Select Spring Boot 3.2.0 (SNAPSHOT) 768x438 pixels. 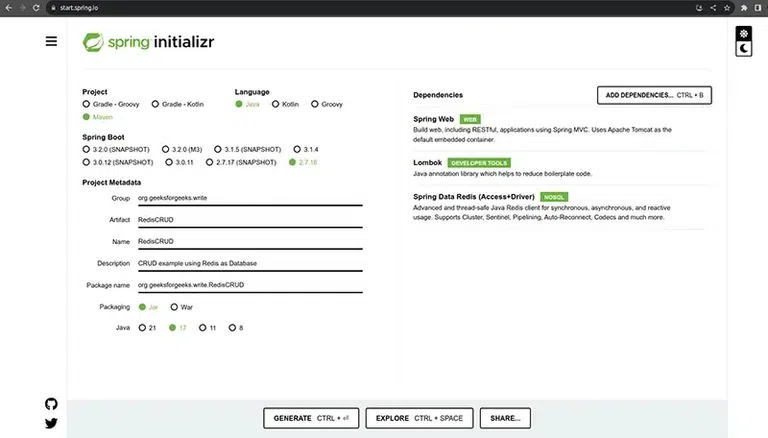pos(116,149)
